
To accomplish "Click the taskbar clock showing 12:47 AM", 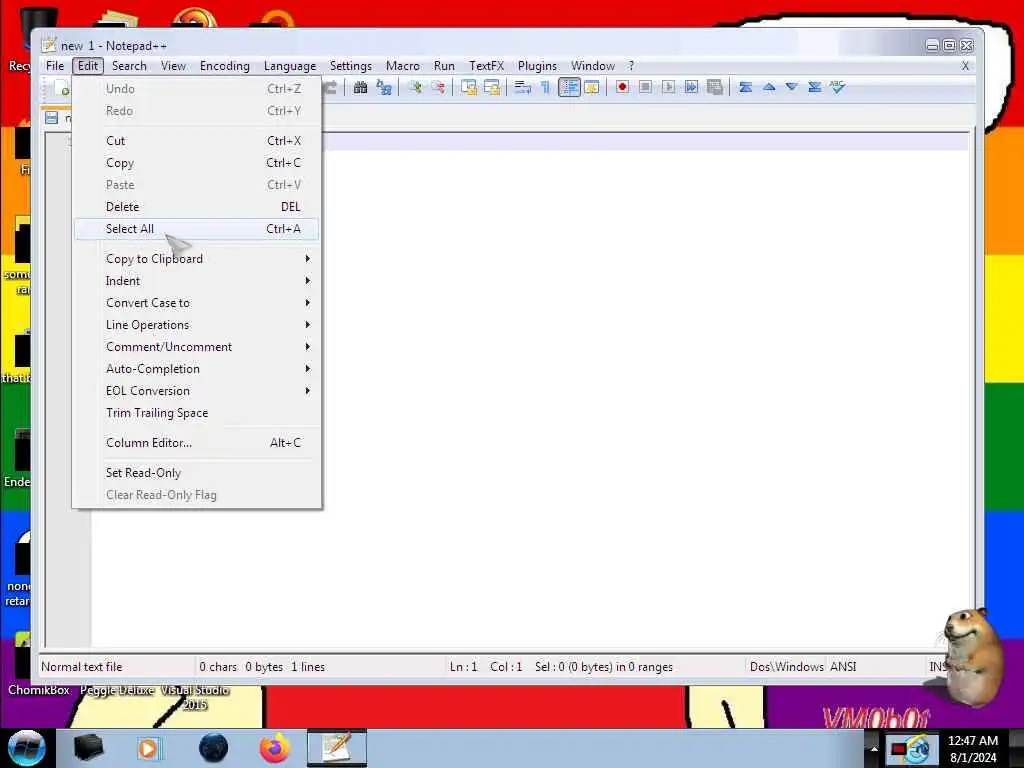I will 973,749.
